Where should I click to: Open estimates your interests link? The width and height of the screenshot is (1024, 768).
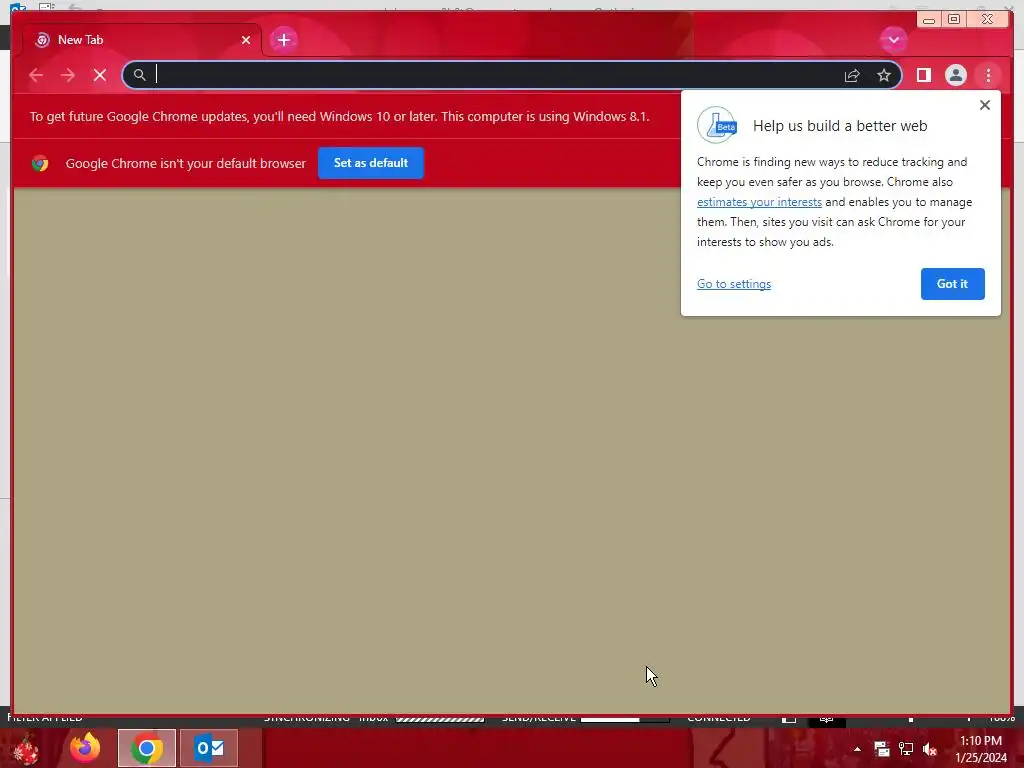(759, 202)
